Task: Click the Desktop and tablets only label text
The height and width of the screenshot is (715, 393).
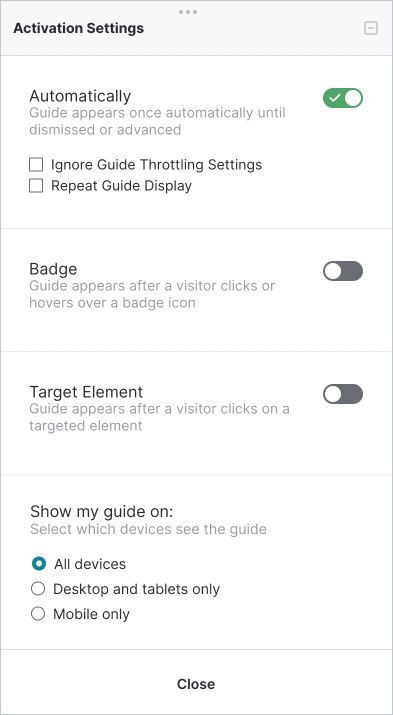Action: coord(137,589)
